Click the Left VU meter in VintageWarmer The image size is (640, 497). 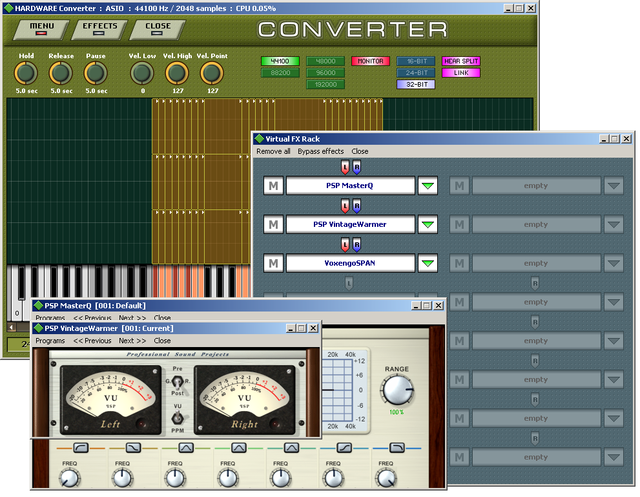(111, 400)
